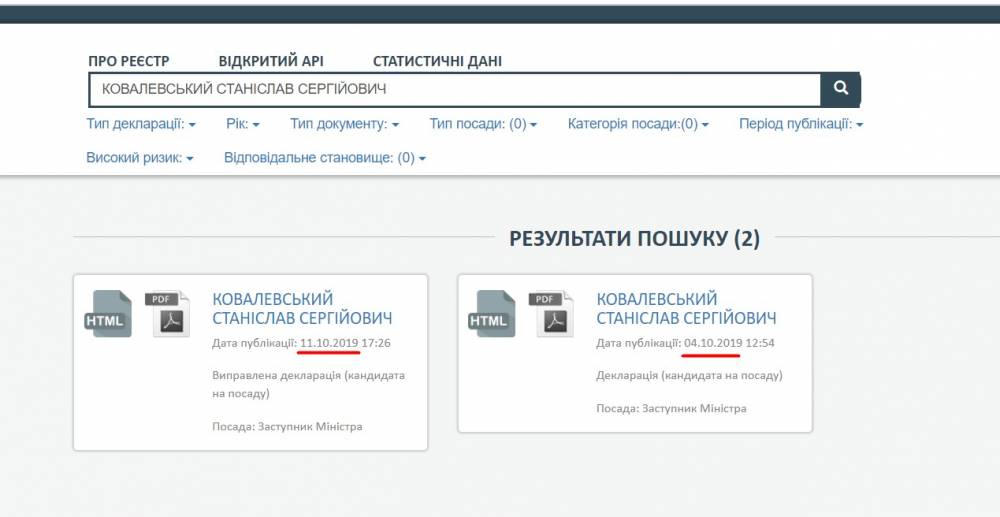
Task: Expand the Категорія посади filter
Action: 638,125
